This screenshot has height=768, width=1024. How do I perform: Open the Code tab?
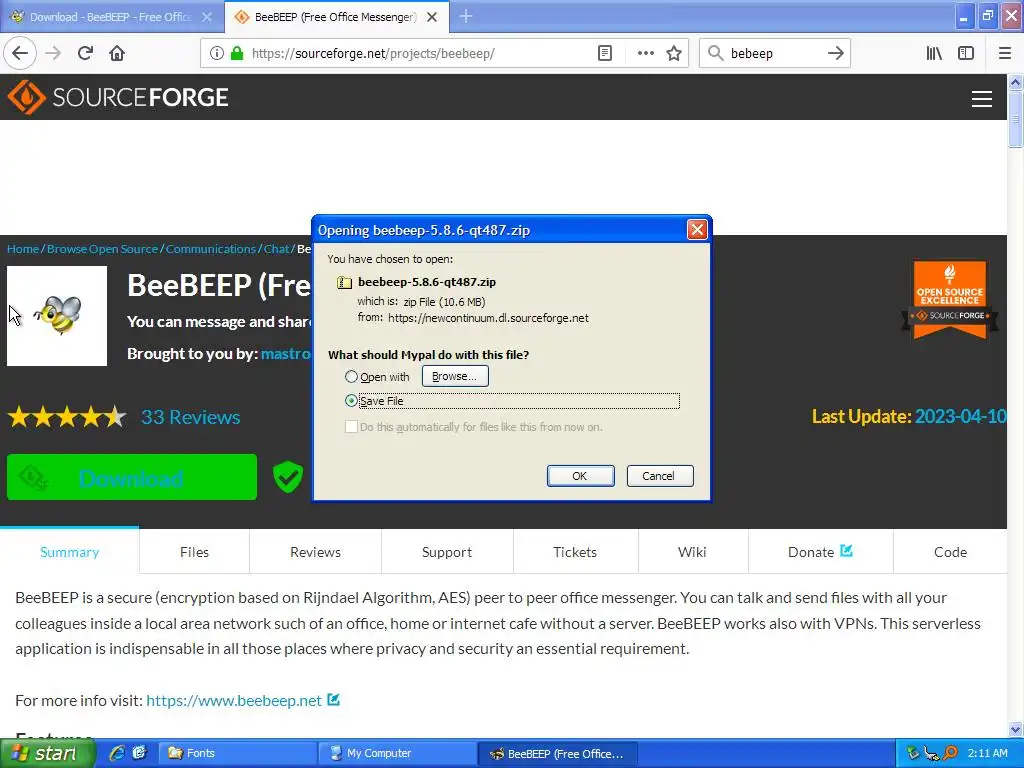pyautogui.click(x=950, y=552)
